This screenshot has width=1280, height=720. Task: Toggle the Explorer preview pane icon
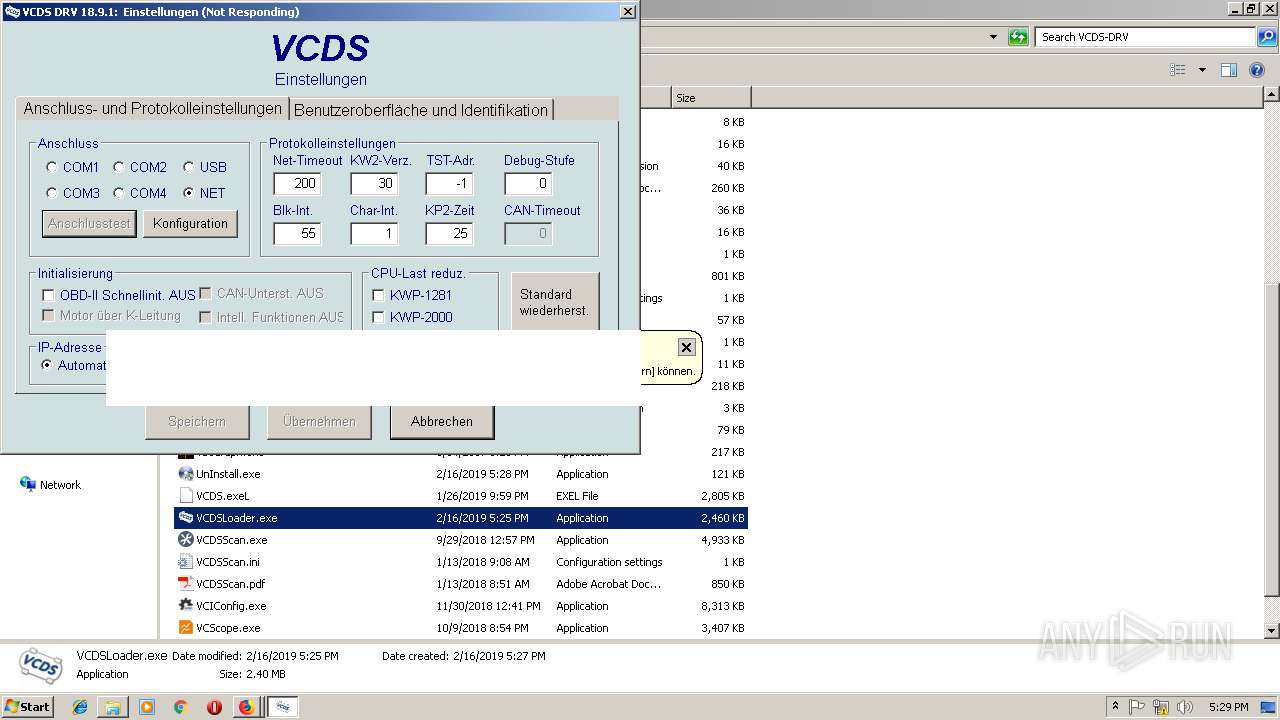(1229, 70)
